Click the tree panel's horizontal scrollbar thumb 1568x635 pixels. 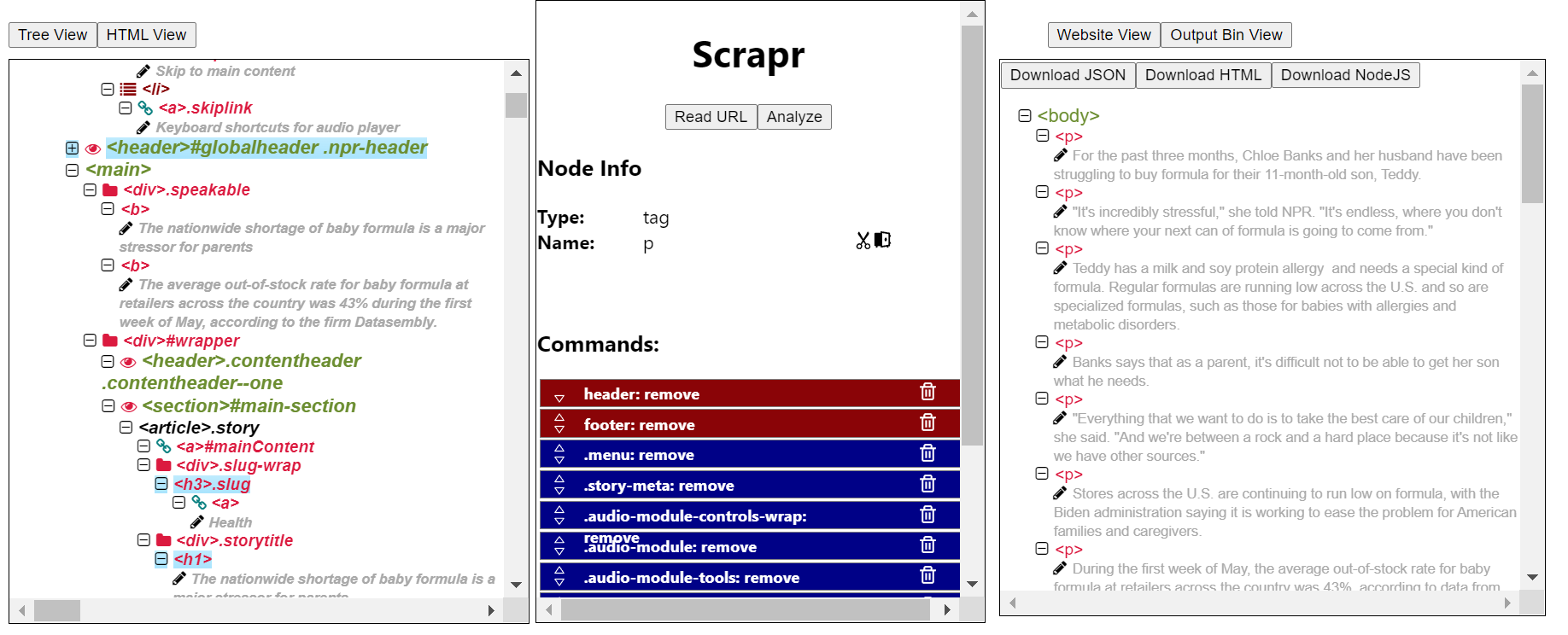[x=57, y=610]
